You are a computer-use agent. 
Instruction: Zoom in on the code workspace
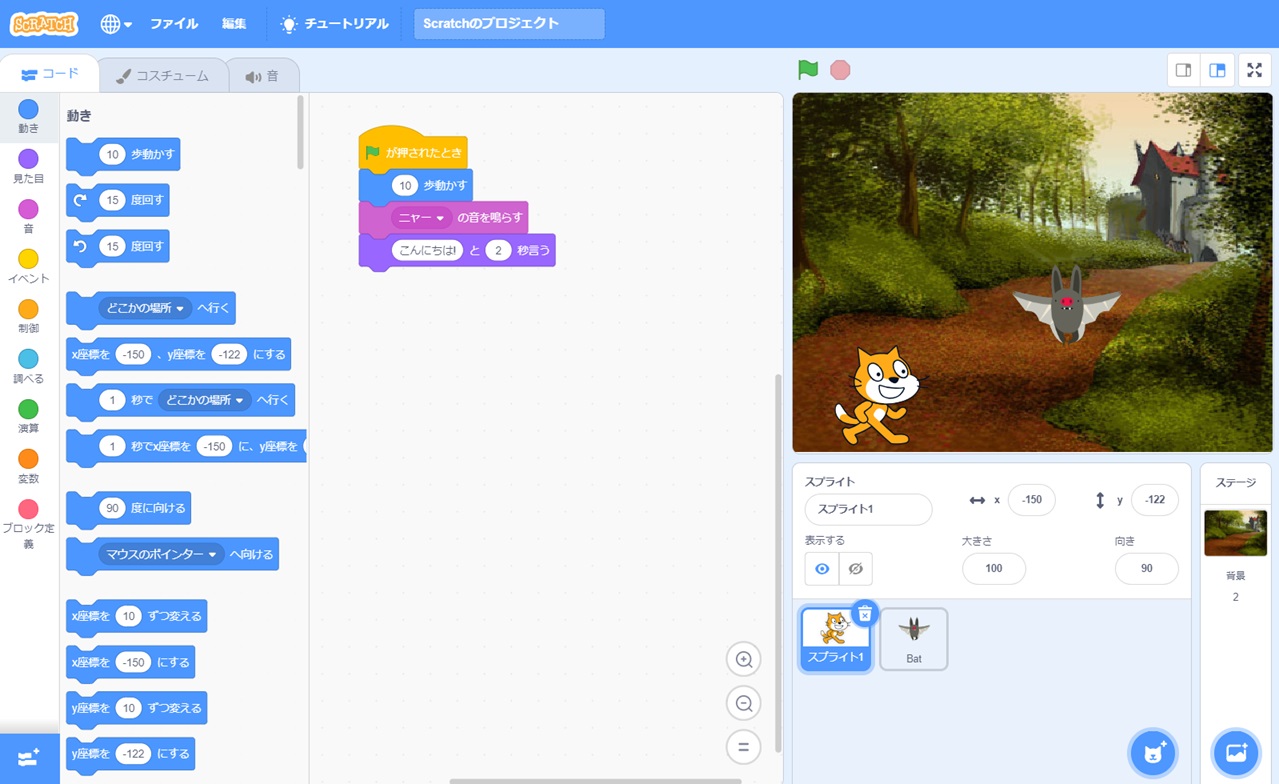743,659
